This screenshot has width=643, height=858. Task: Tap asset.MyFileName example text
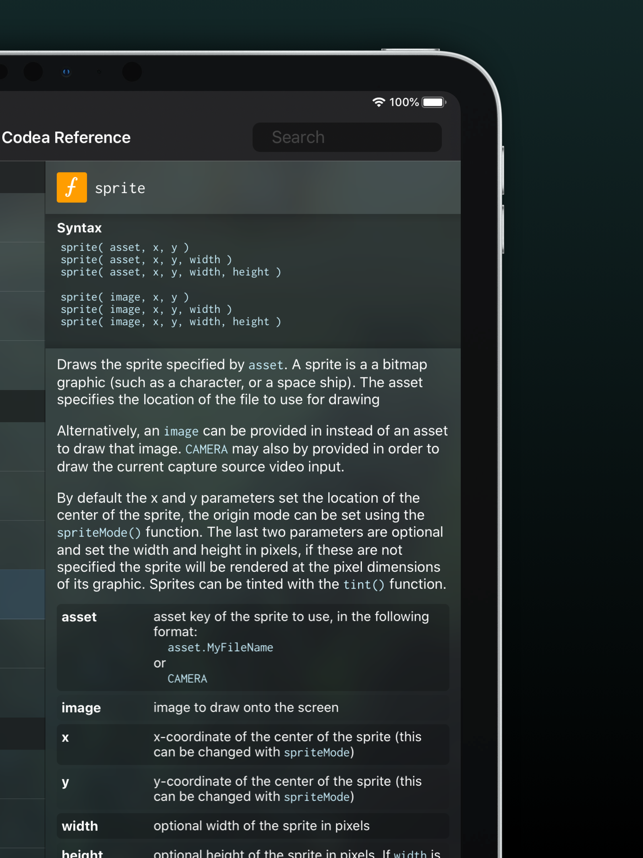(x=220, y=648)
